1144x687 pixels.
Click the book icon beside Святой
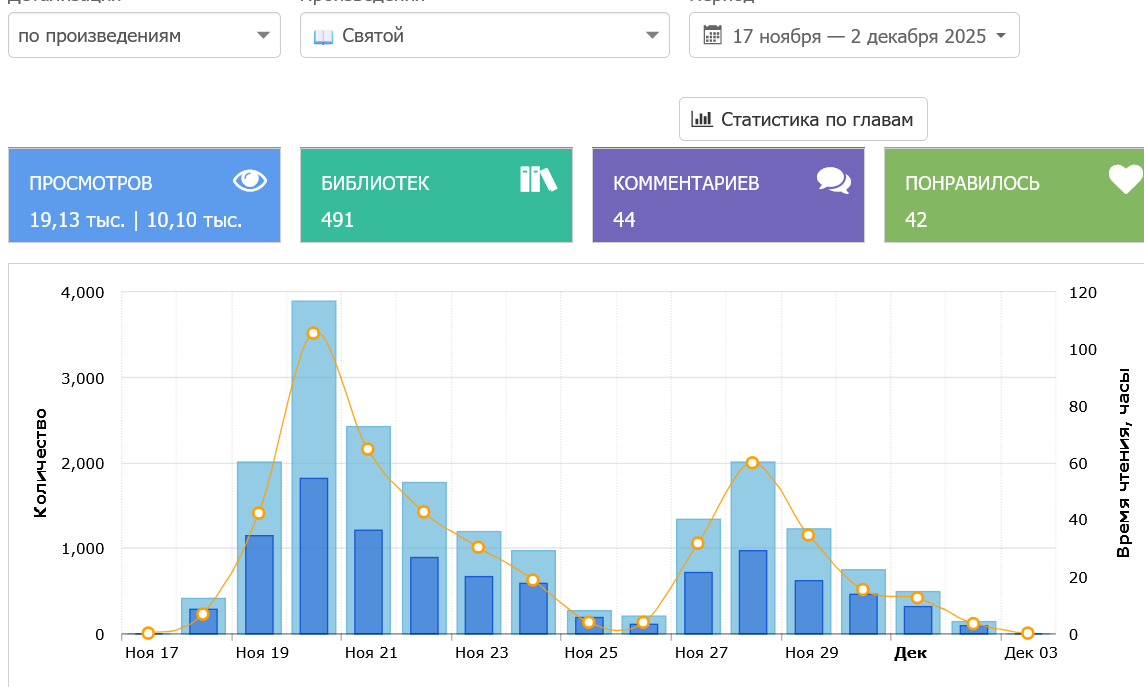point(323,36)
